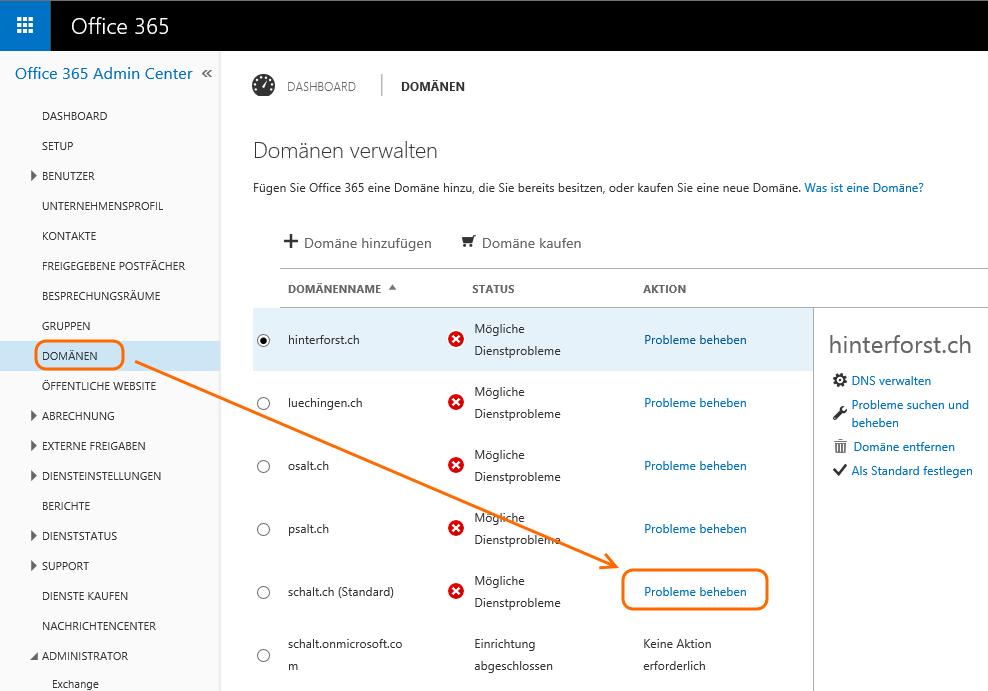Select the schalt.ch (Standard) radio button
This screenshot has height=691, width=988.
click(x=263, y=592)
